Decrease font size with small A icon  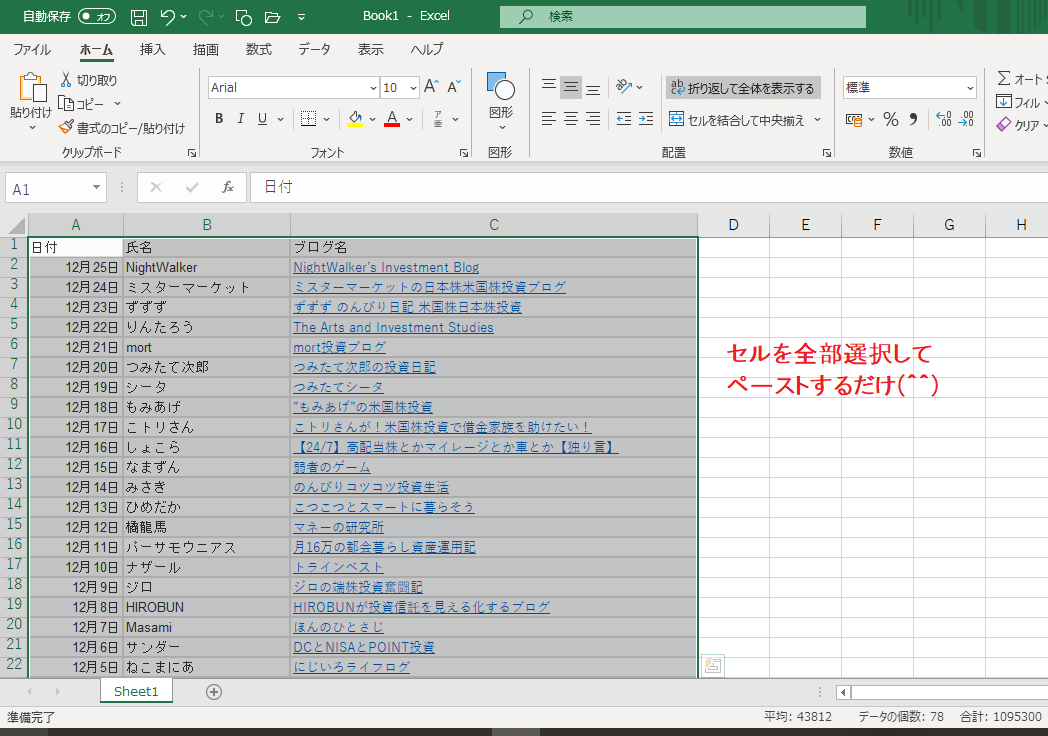454,87
